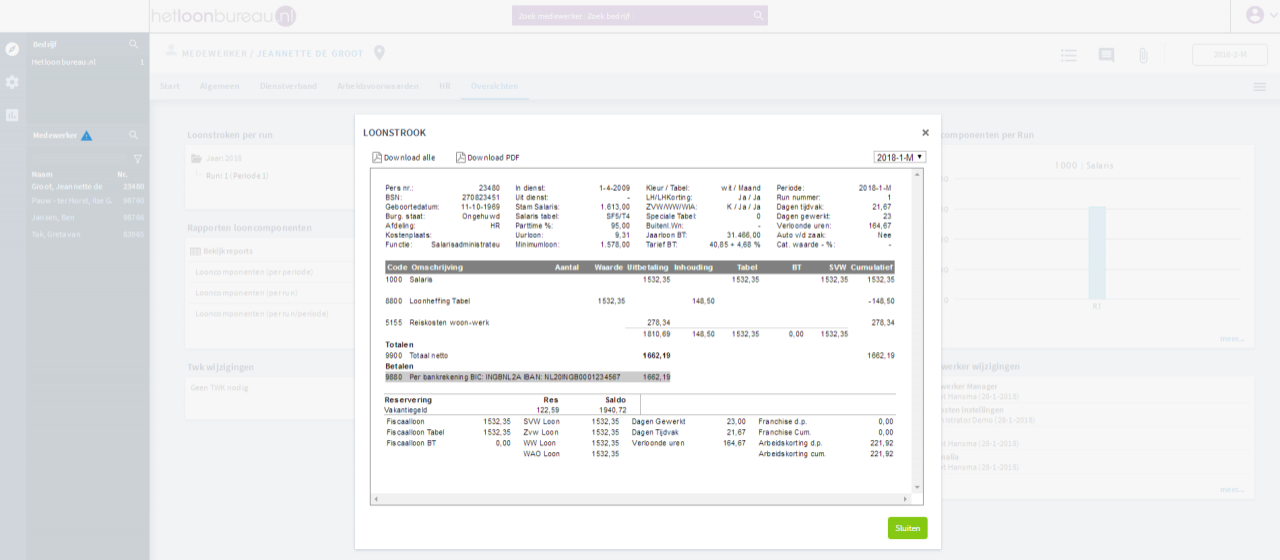
Task: Click the Download alle PDF link
Action: click(x=404, y=158)
